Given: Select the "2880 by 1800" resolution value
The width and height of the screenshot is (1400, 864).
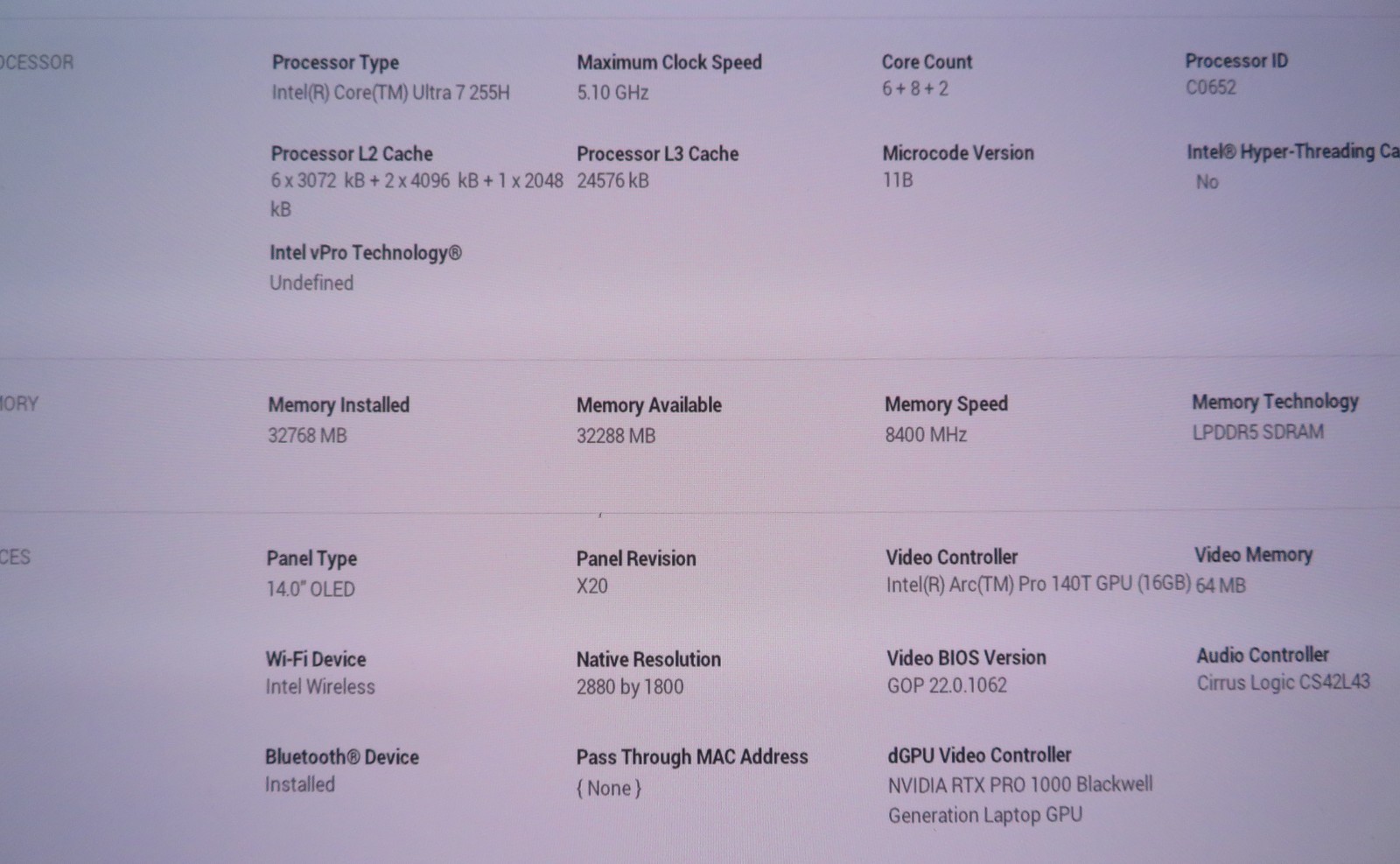Looking at the screenshot, I should tap(630, 687).
